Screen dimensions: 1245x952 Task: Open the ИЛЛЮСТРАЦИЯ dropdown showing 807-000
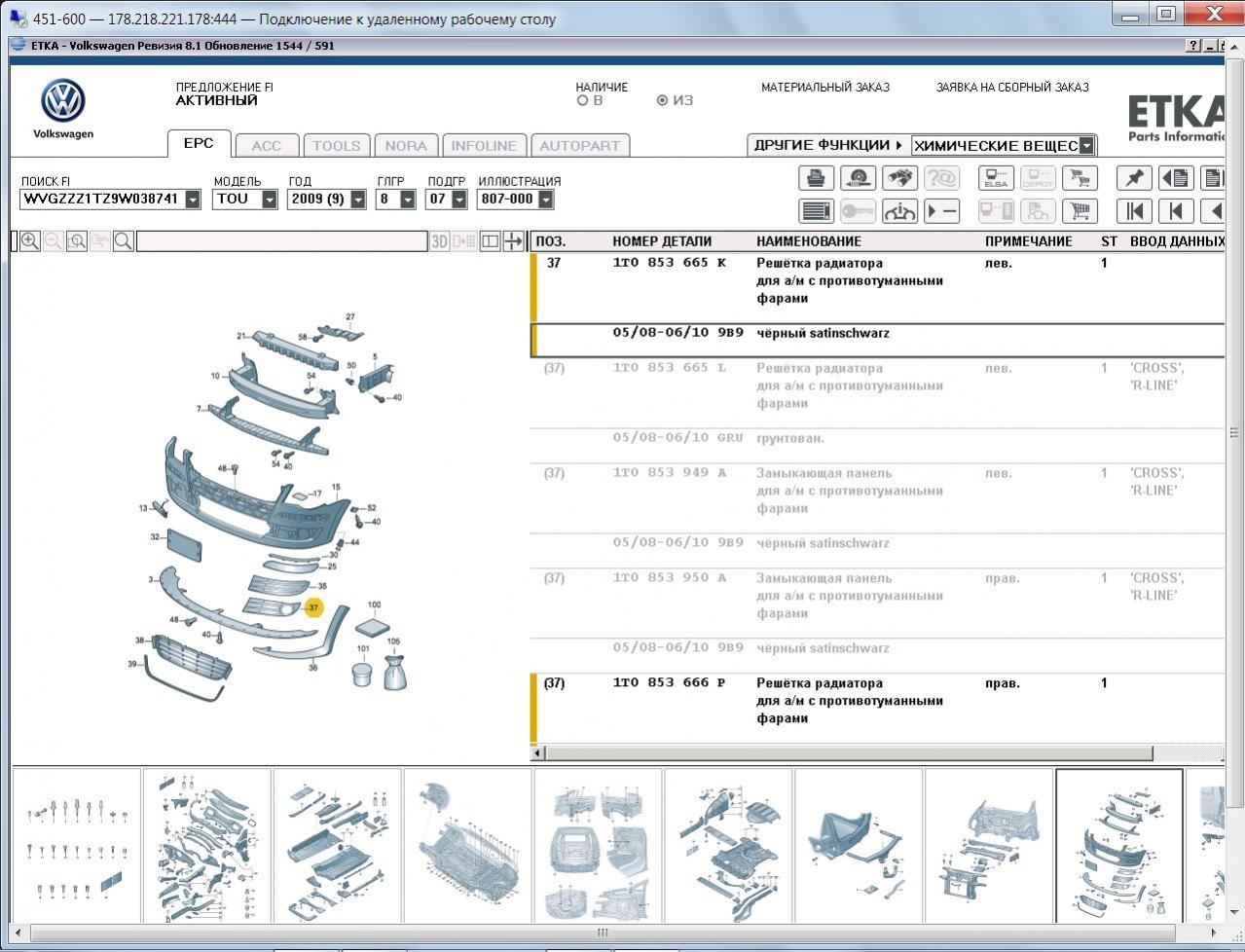(x=546, y=200)
